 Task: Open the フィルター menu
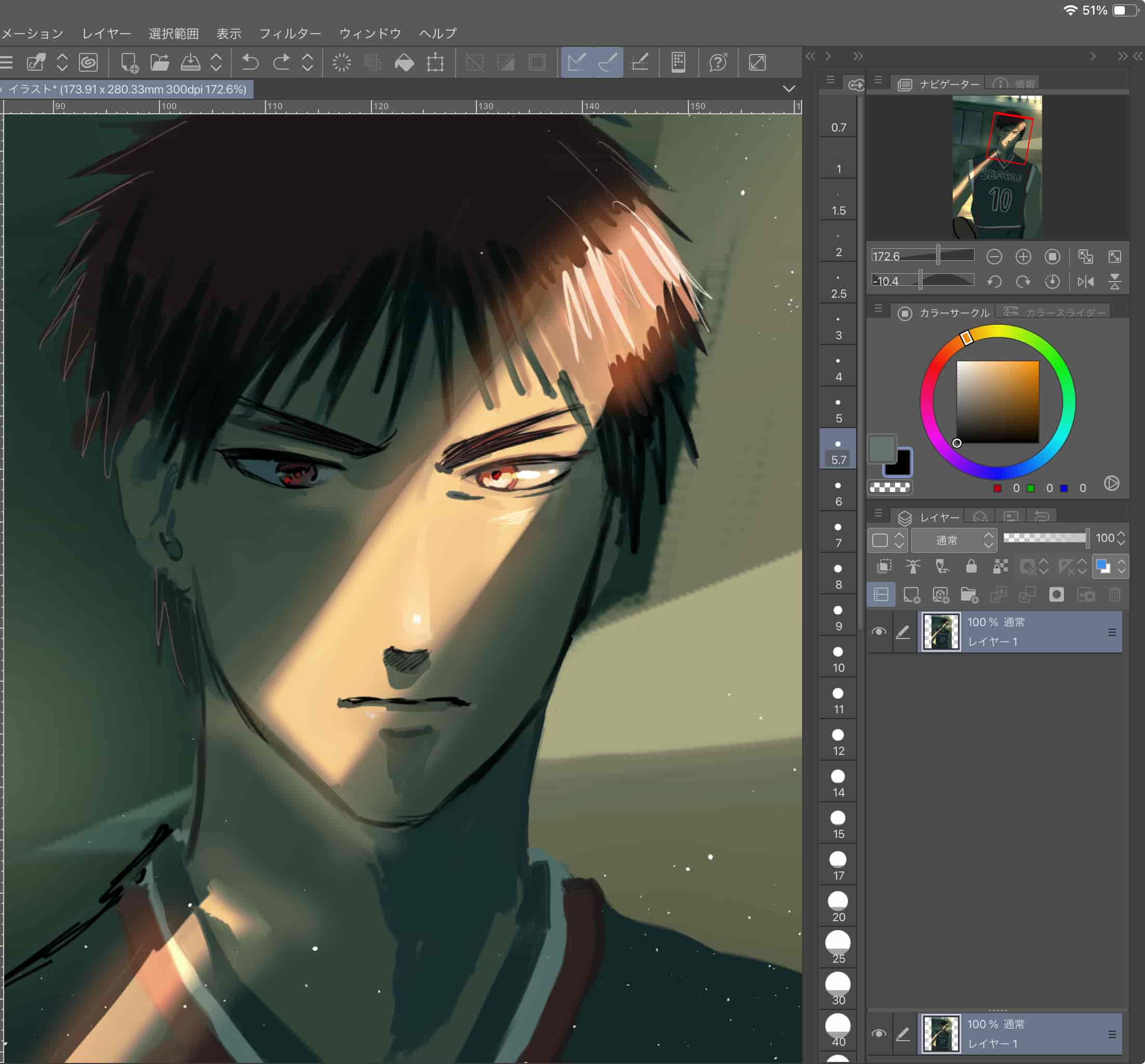coord(289,33)
